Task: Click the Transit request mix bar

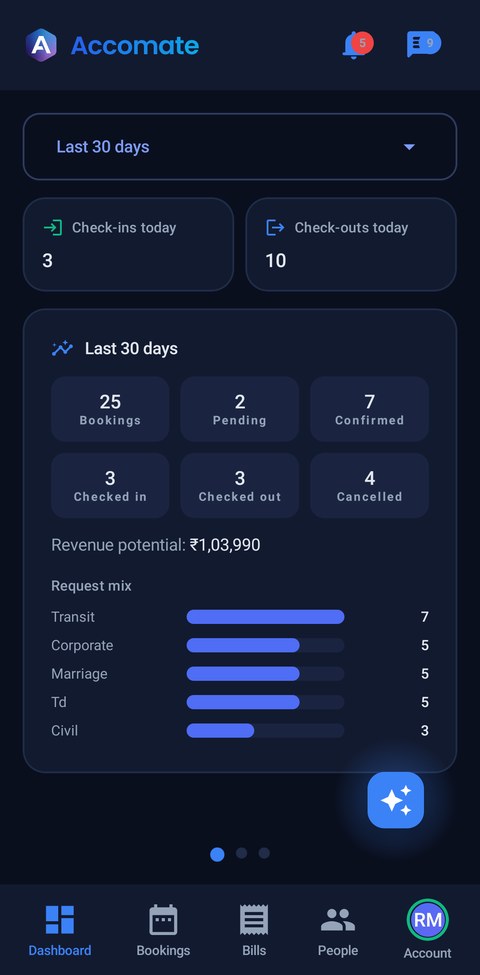Action: pyautogui.click(x=265, y=617)
